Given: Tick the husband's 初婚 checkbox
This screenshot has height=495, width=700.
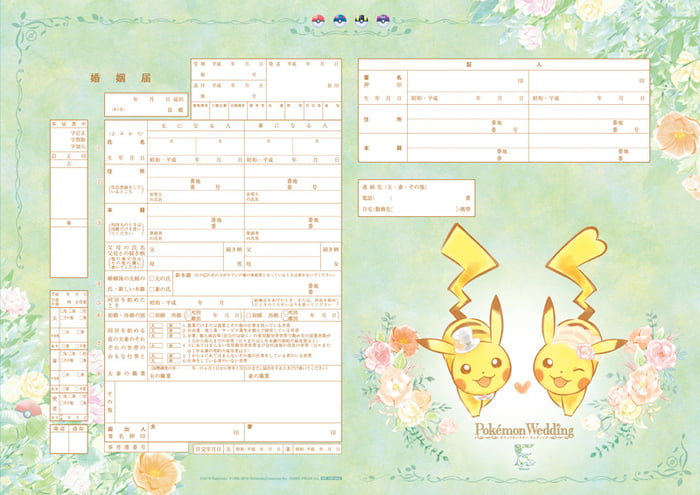Looking at the screenshot, I should (150, 315).
